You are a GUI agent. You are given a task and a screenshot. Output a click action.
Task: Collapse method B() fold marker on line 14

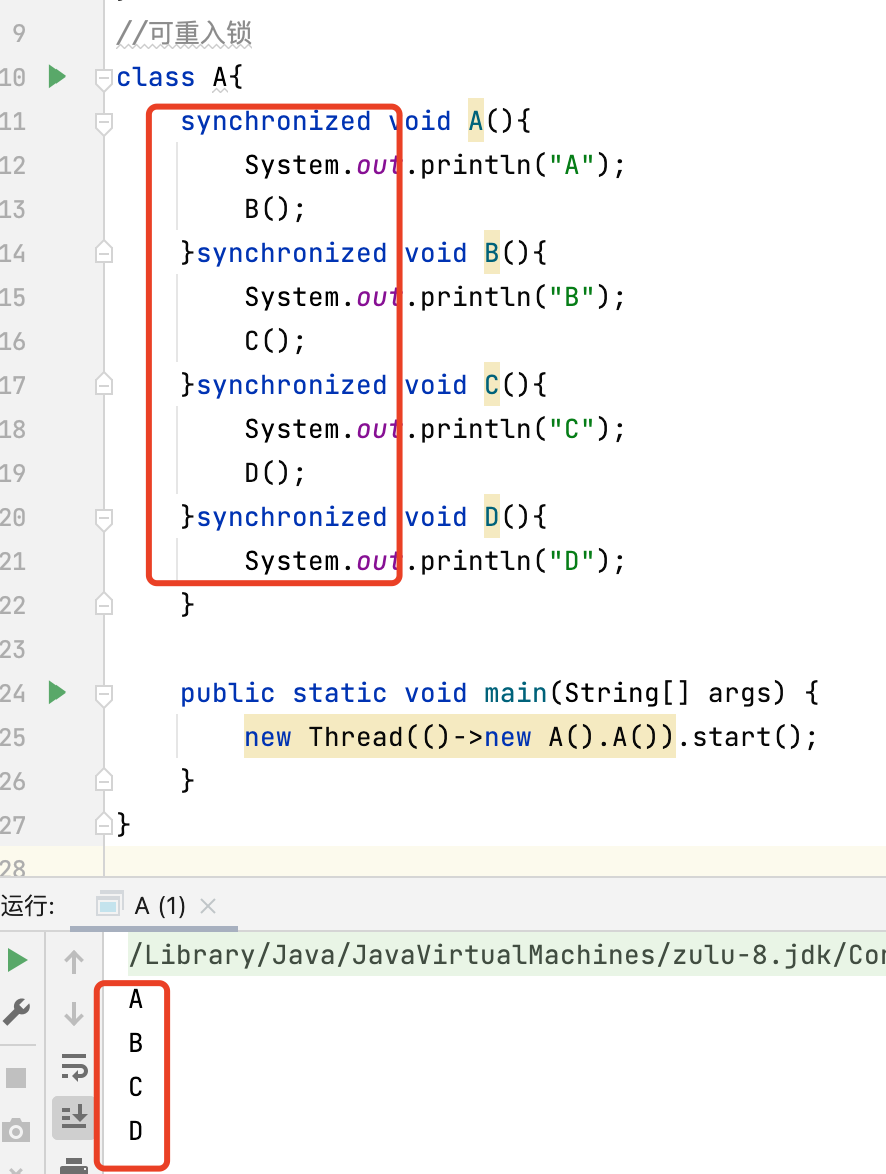point(103,254)
